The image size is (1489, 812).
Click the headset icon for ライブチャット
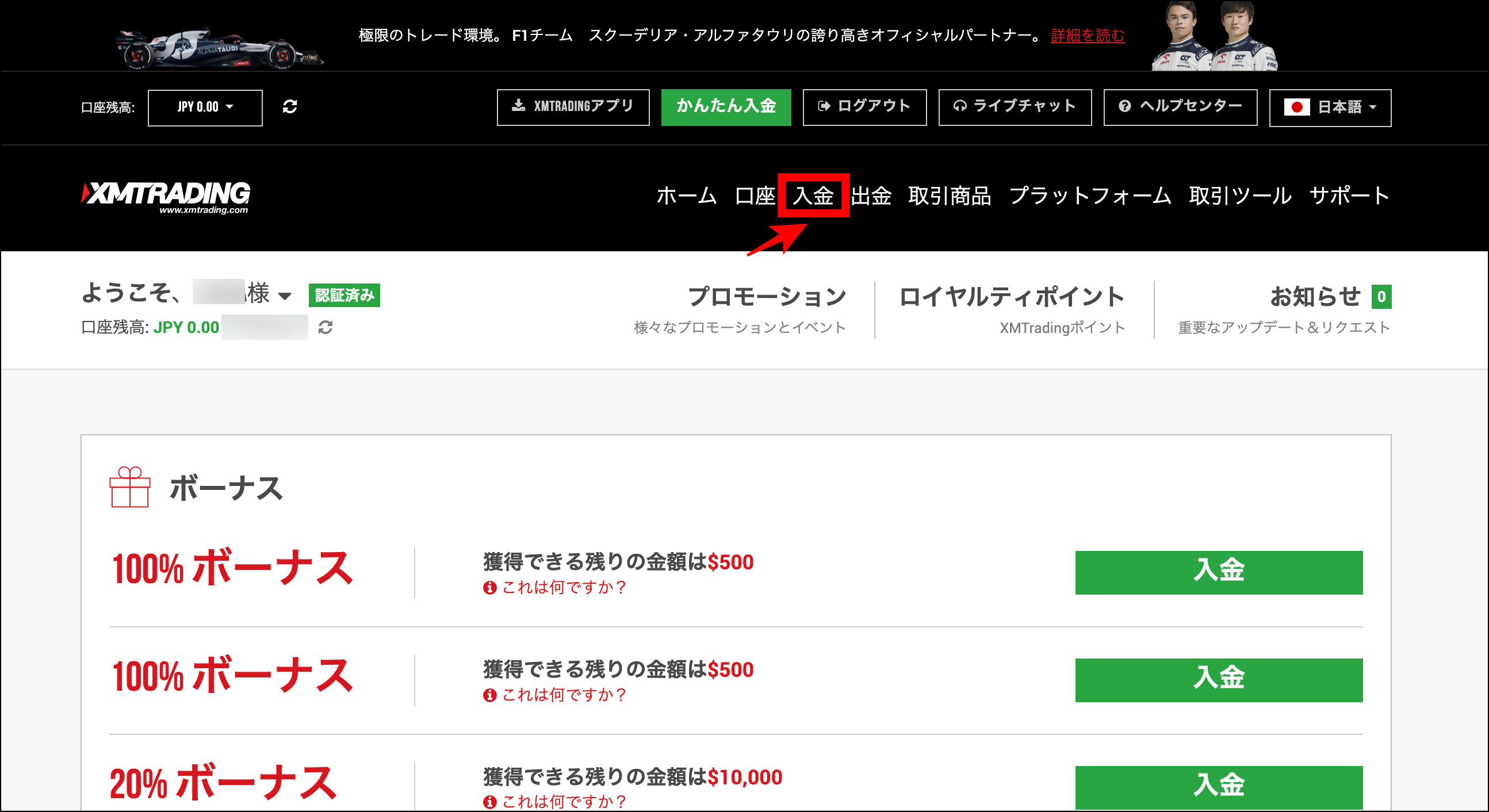[961, 106]
